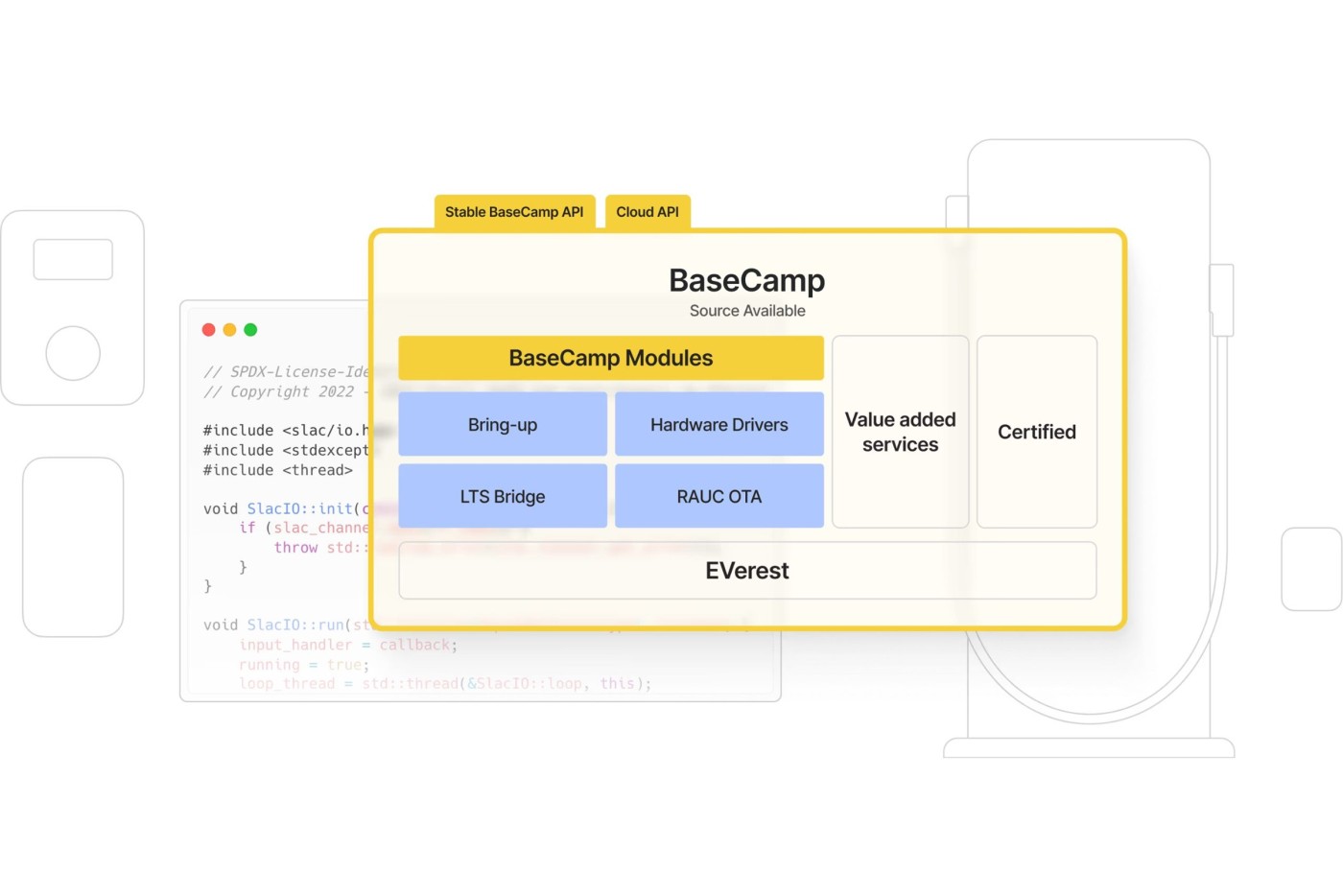
Task: Click the 'input_handler = callback;' code line
Action: coord(348,645)
